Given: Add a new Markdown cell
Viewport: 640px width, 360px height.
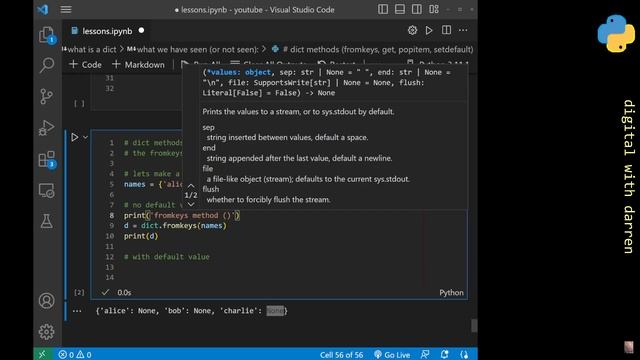Looking at the screenshot, I should [138, 64].
